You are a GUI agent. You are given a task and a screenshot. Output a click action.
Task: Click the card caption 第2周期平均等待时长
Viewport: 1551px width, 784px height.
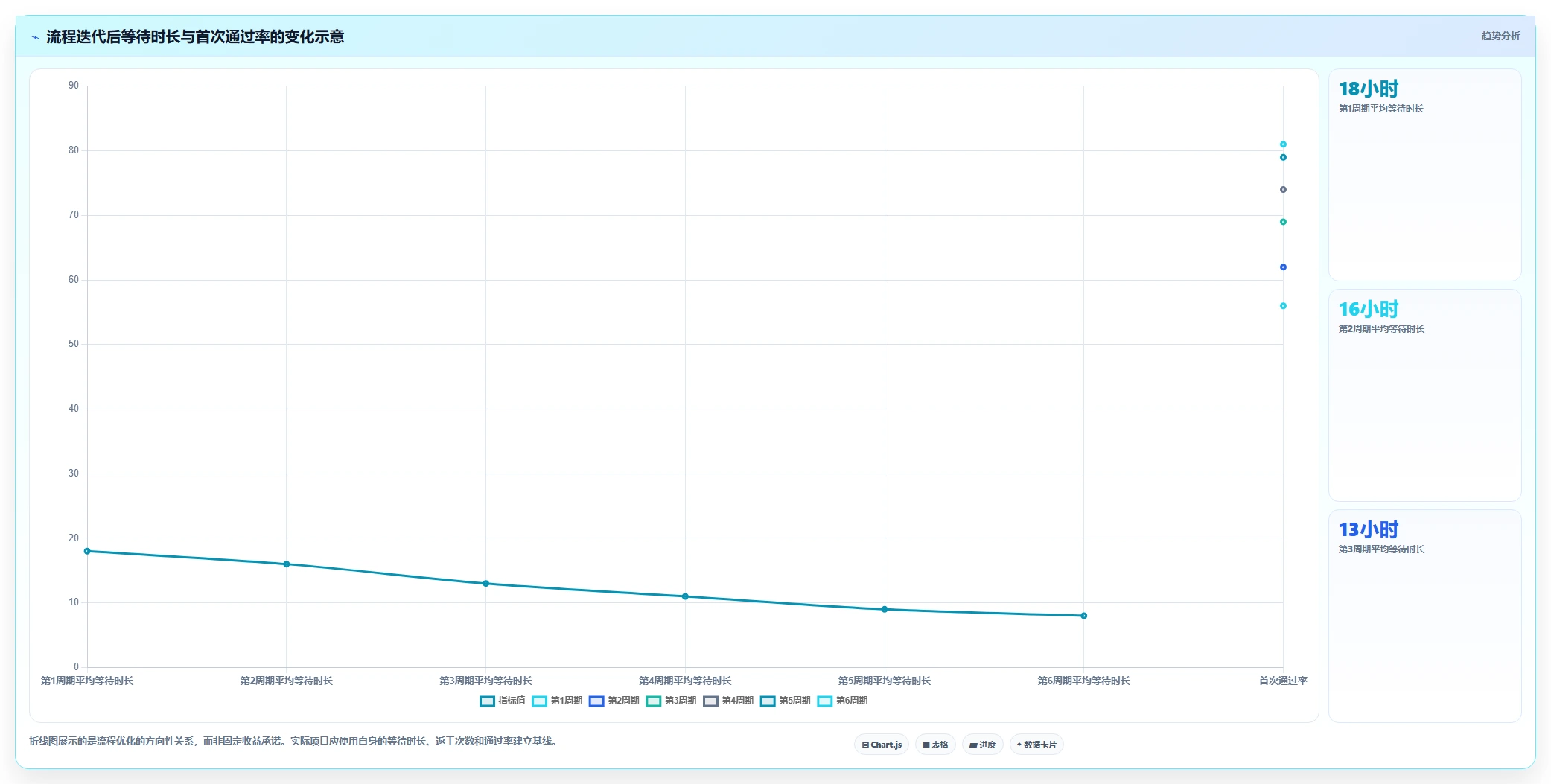tap(1381, 329)
